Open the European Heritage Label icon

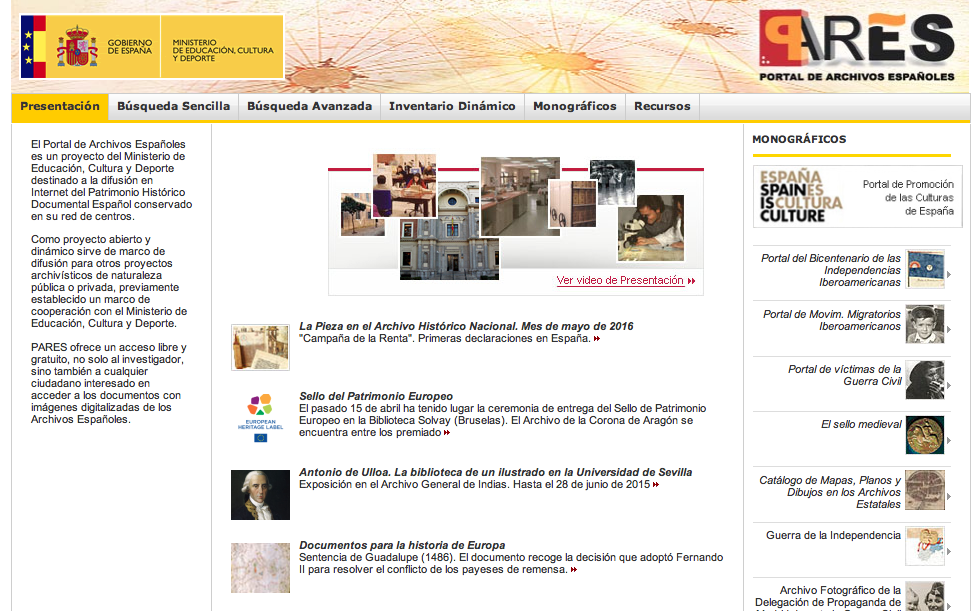tap(260, 415)
